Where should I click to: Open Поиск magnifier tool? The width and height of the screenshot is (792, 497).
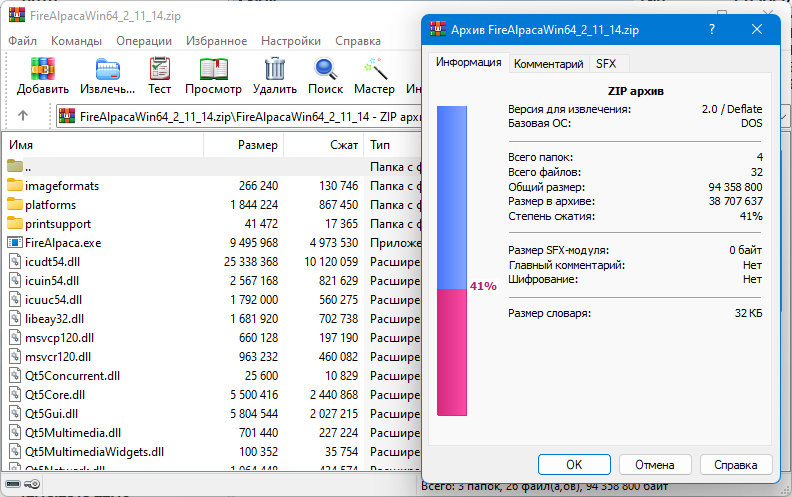(325, 69)
